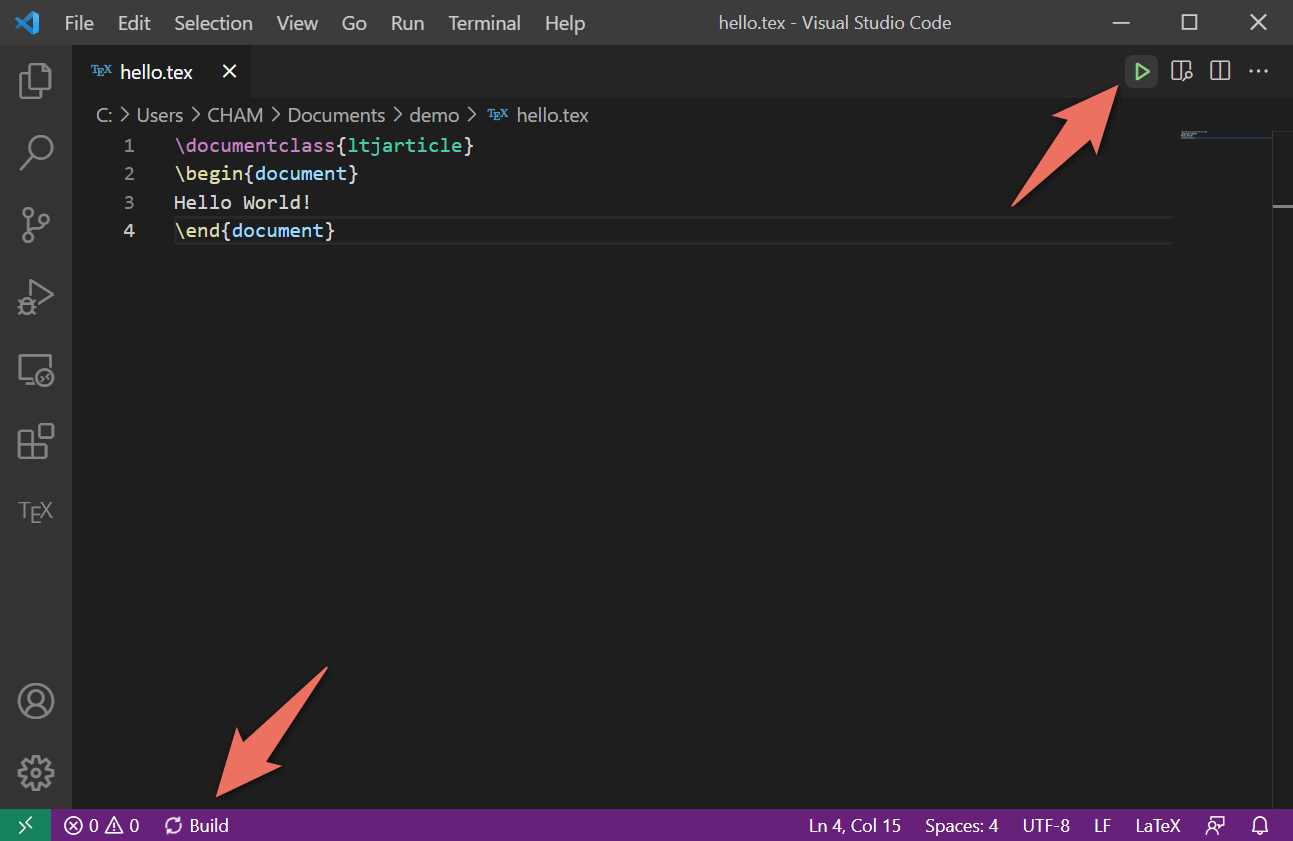Open the Source Control view

pyautogui.click(x=36, y=225)
